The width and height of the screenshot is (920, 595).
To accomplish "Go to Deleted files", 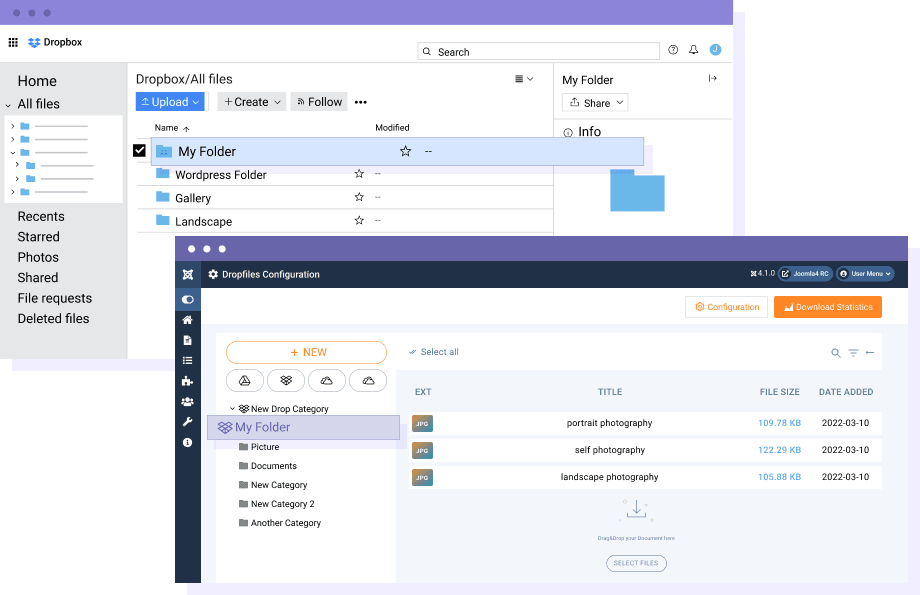I will (x=53, y=319).
